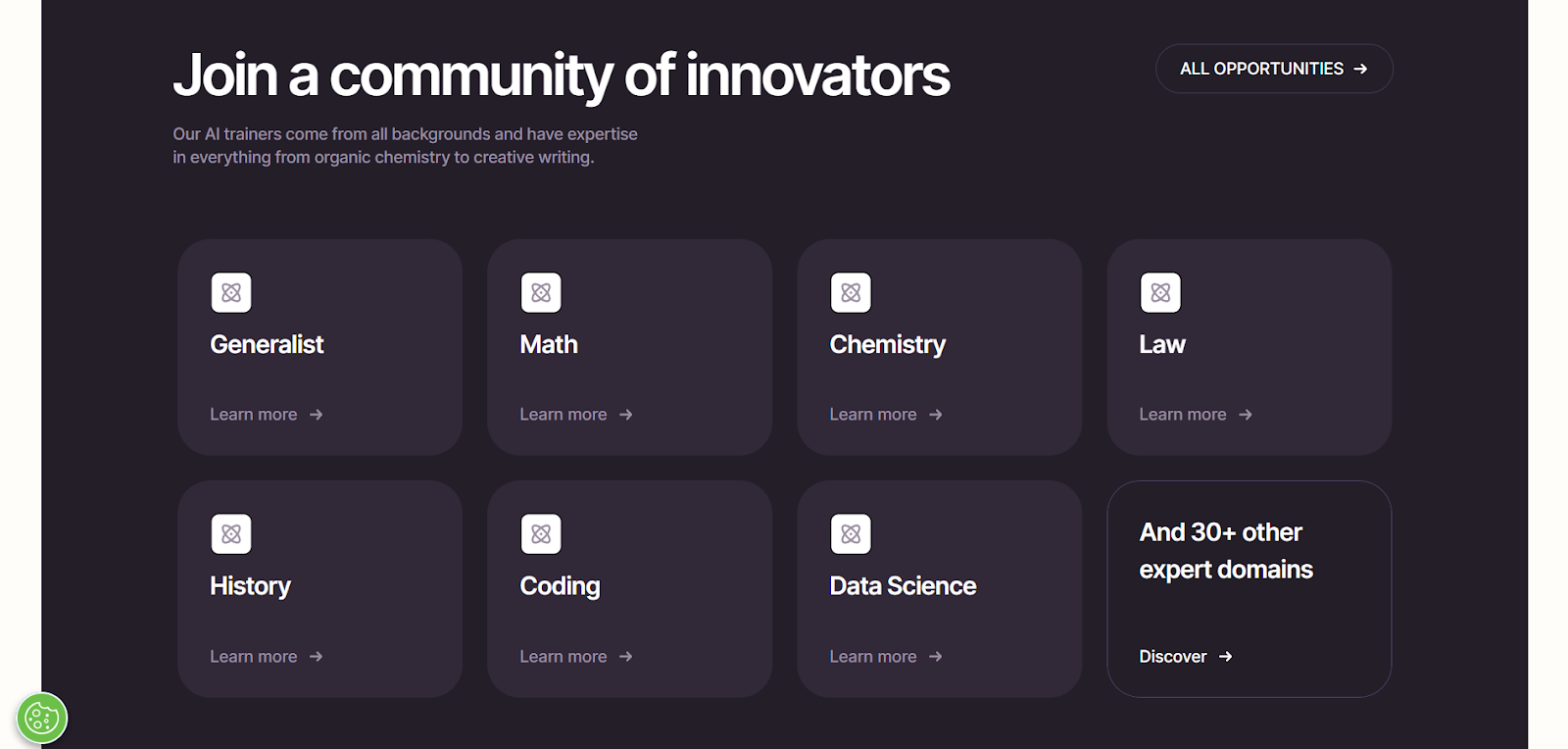Click Learn more under Chemistry
Image resolution: width=1568 pixels, height=749 pixels.
pos(873,414)
